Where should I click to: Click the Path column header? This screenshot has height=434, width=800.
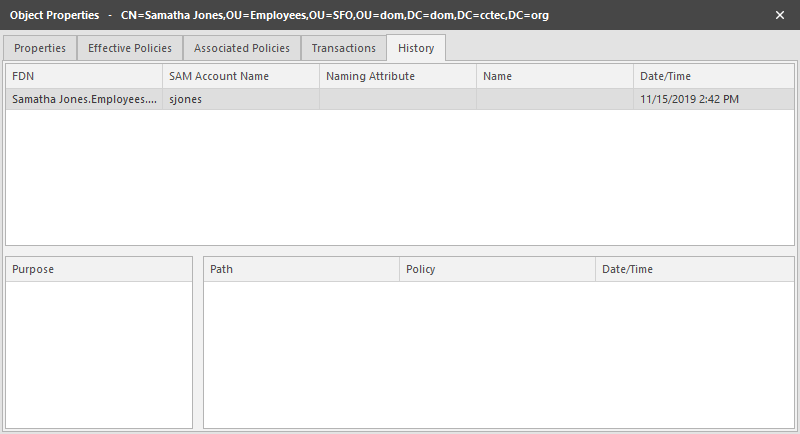(x=301, y=269)
